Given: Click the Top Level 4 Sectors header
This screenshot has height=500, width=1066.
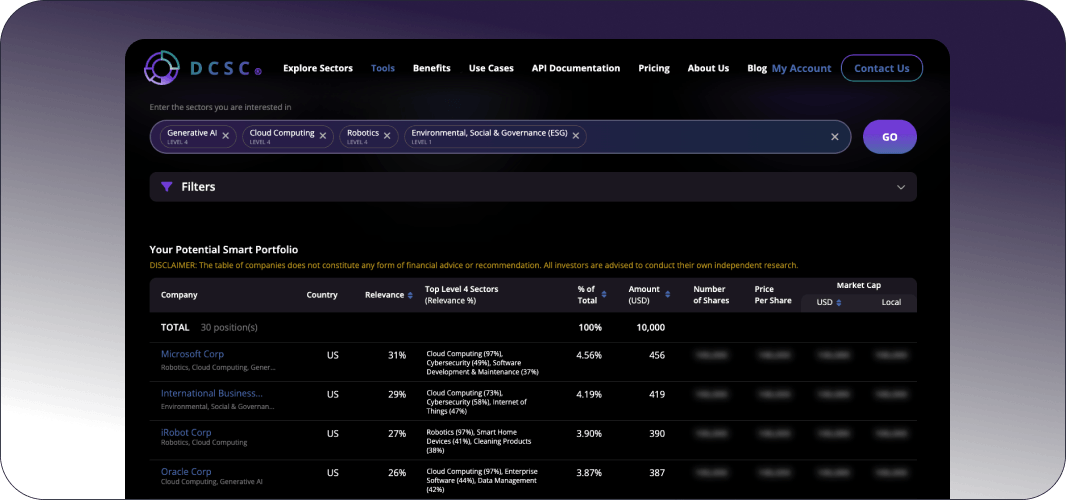Looking at the screenshot, I should [x=462, y=295].
